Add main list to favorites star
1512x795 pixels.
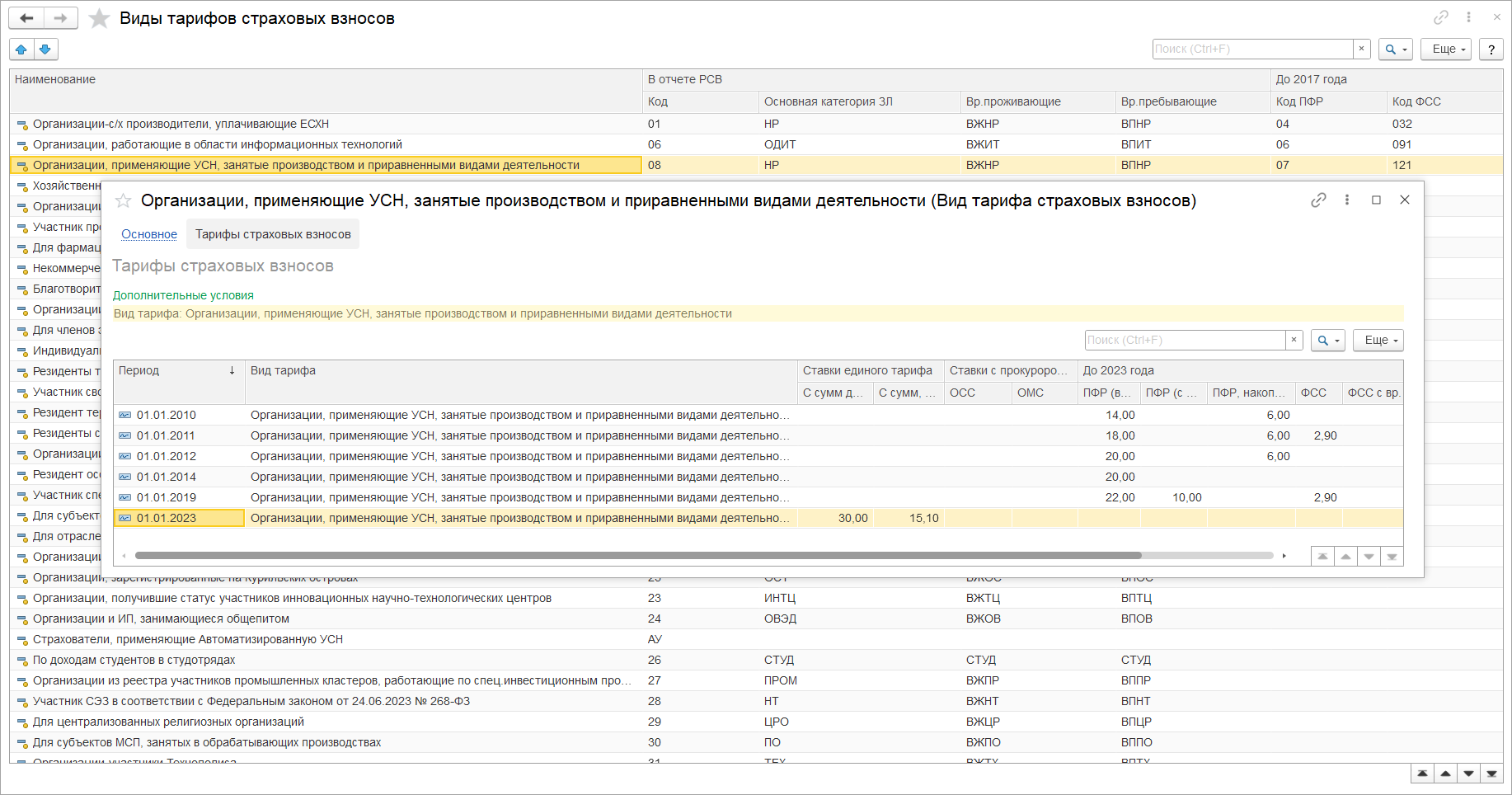pyautogui.click(x=99, y=18)
